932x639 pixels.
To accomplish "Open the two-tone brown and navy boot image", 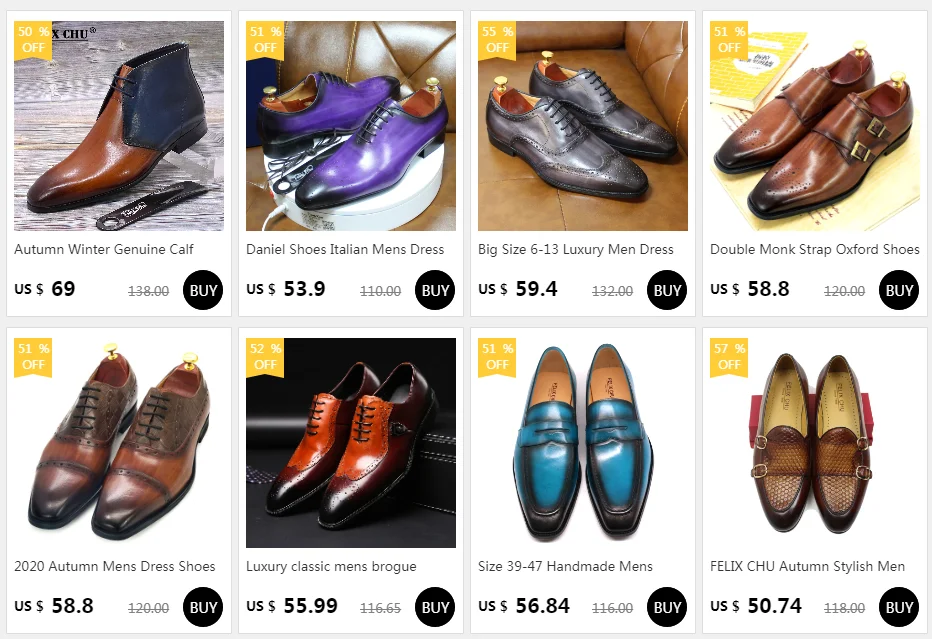I will click(119, 126).
